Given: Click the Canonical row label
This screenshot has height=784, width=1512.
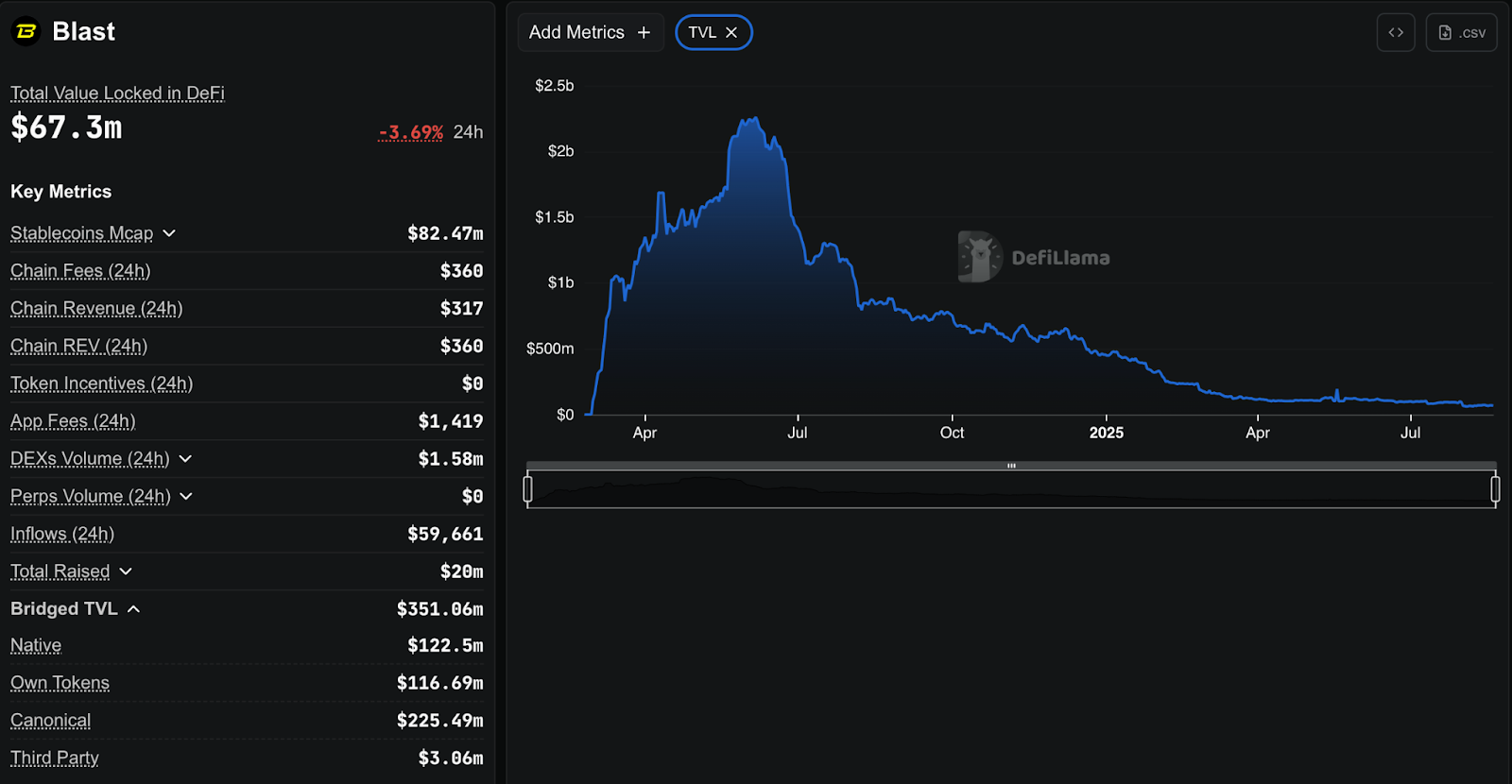Looking at the screenshot, I should pos(50,721).
